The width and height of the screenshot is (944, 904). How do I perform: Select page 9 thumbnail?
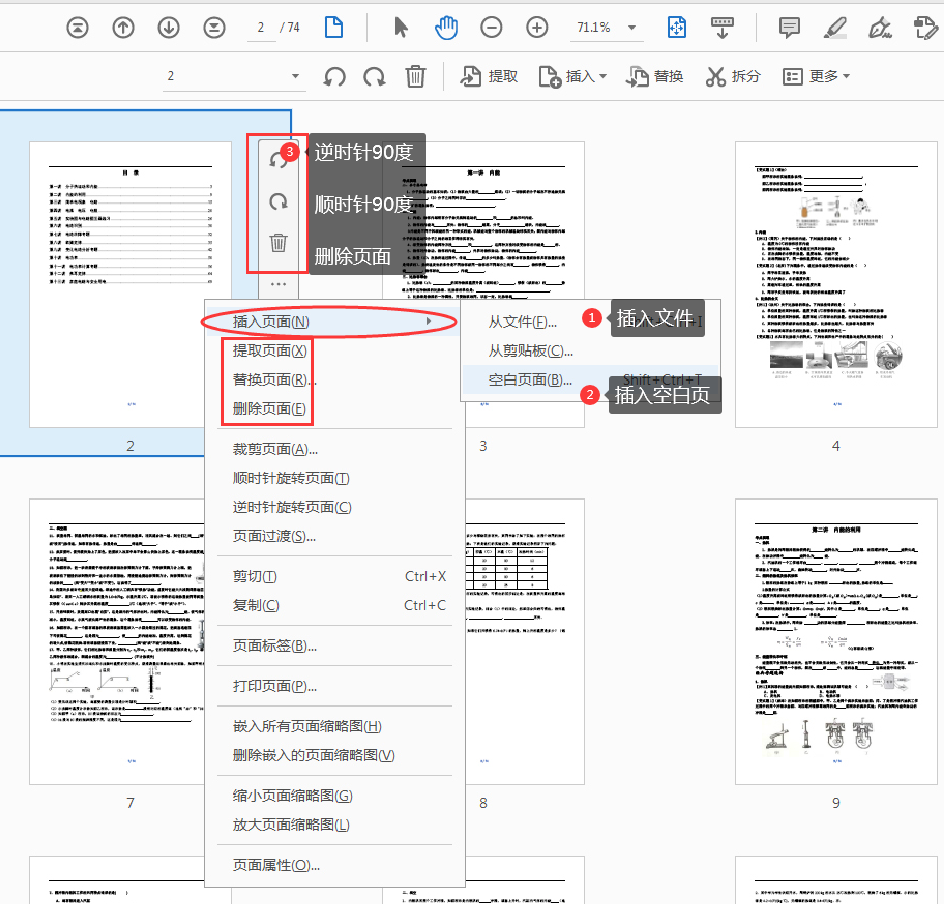tap(836, 641)
